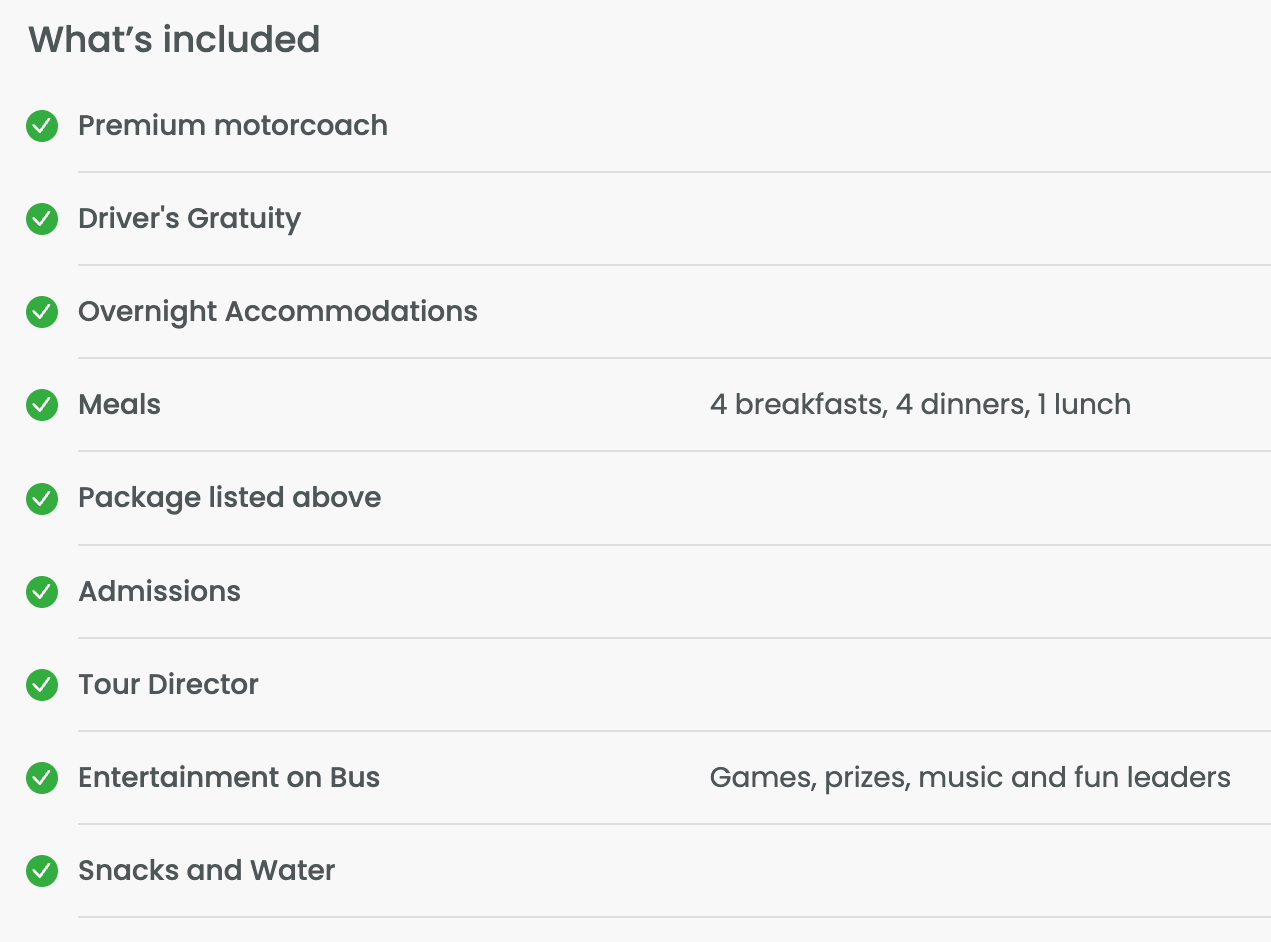
Task: Click the green check beside Overnight Accommodations
Action: click(x=42, y=312)
